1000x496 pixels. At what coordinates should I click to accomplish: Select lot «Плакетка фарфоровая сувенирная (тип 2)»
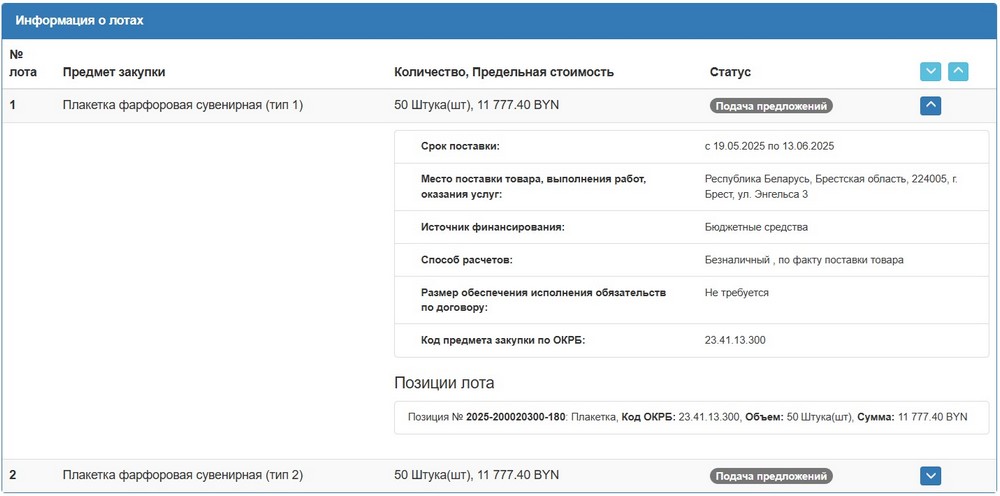182,475
